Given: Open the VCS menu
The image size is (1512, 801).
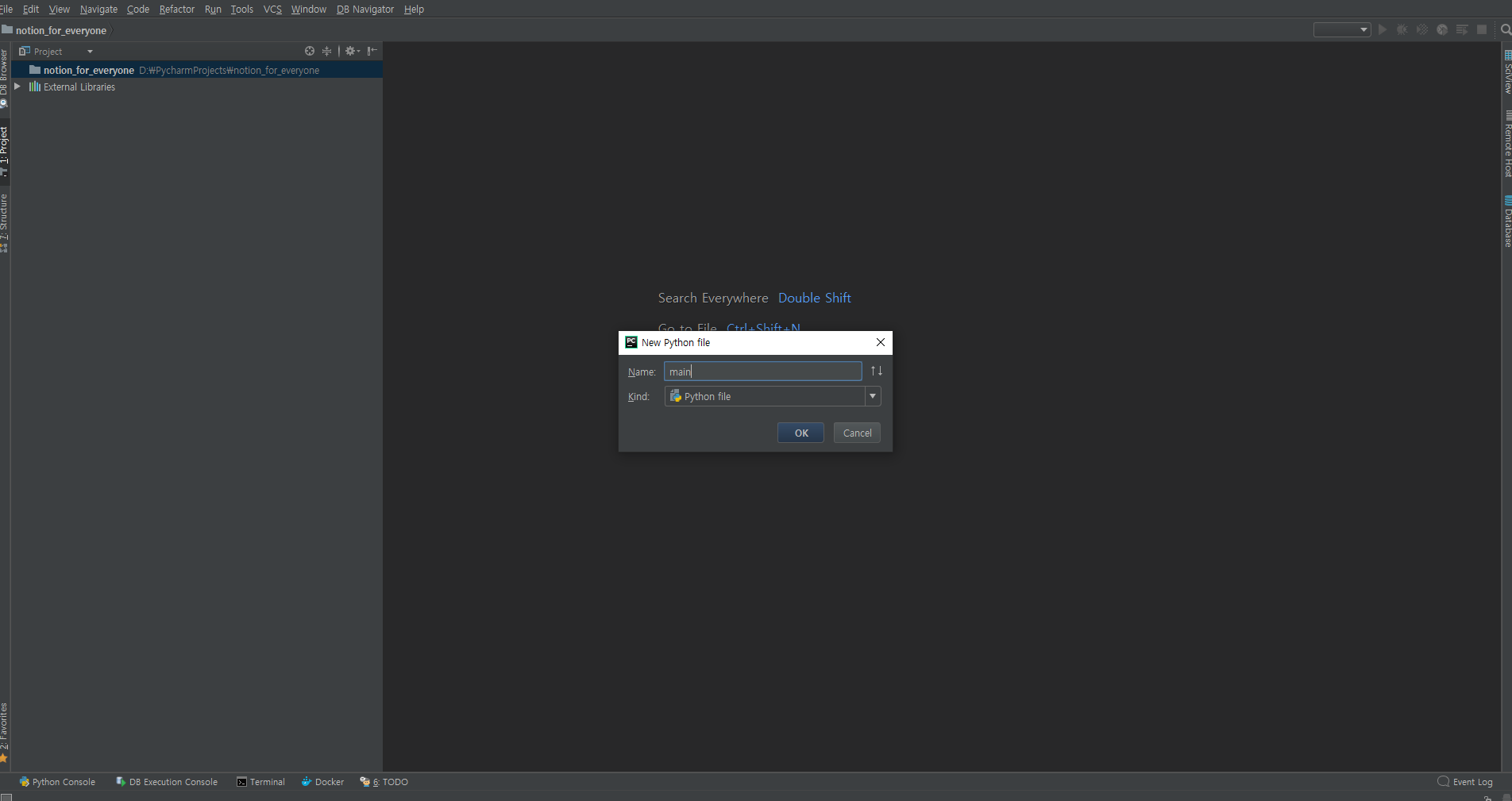Looking at the screenshot, I should (x=272, y=9).
